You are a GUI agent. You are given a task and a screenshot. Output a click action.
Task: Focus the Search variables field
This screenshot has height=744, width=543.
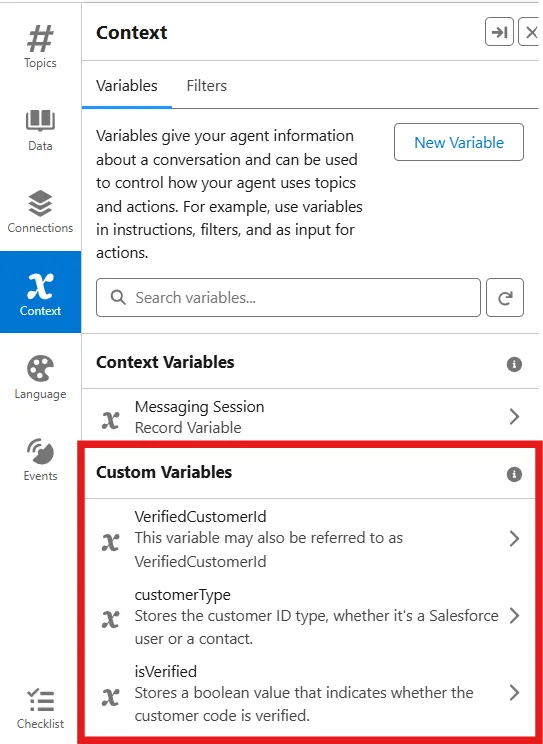coord(289,298)
